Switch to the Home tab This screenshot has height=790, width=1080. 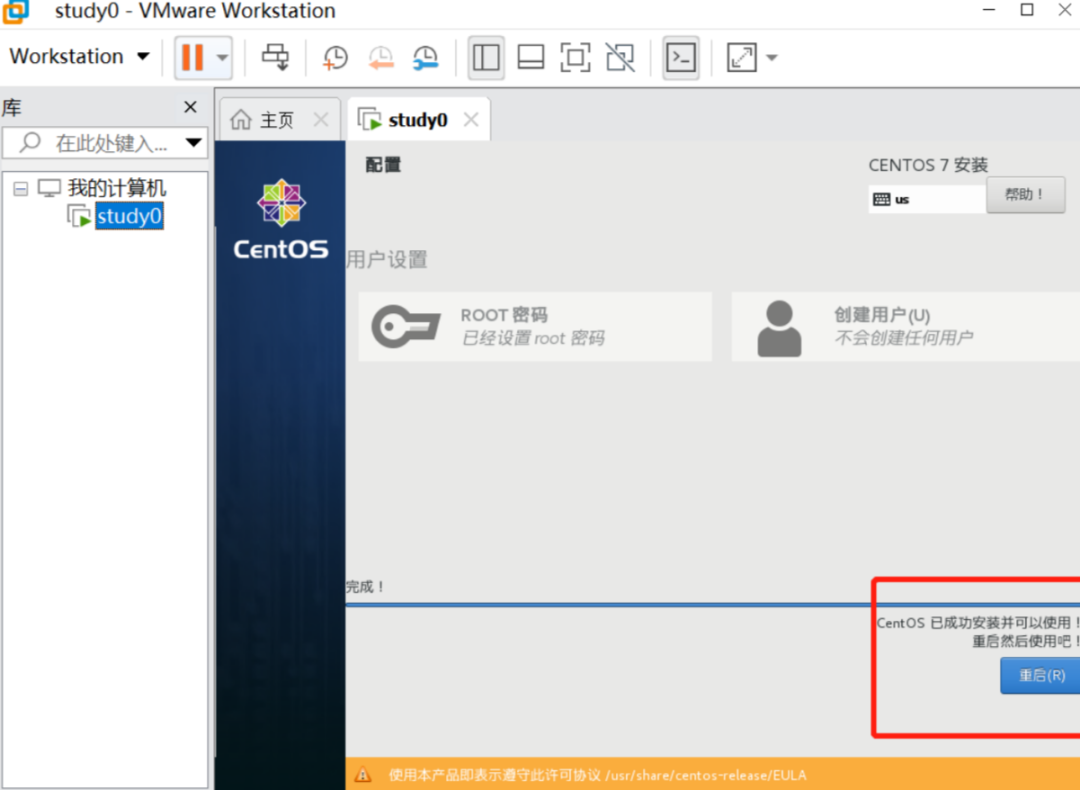click(278, 120)
